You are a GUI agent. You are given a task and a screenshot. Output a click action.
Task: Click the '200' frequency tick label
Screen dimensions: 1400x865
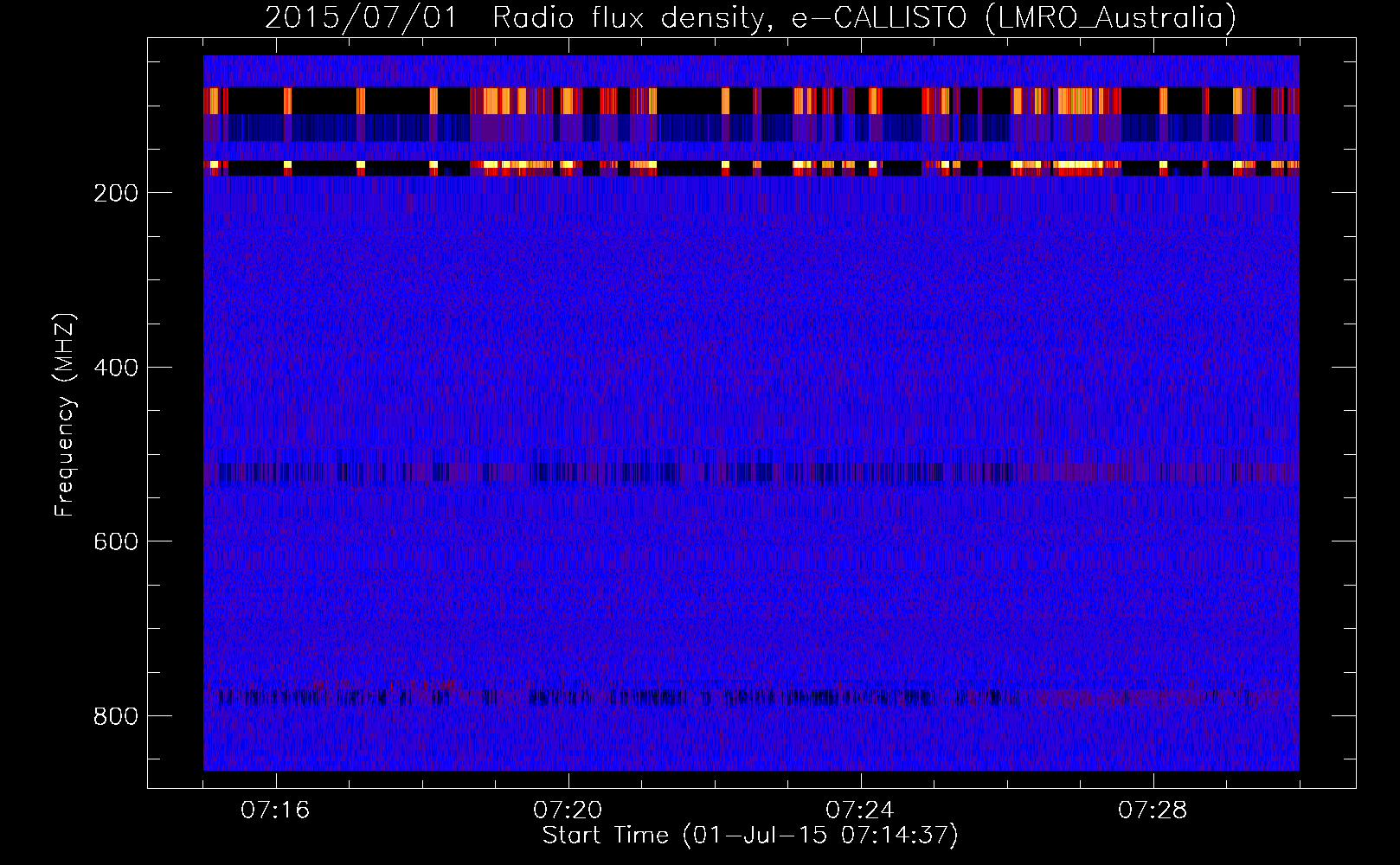coord(116,193)
